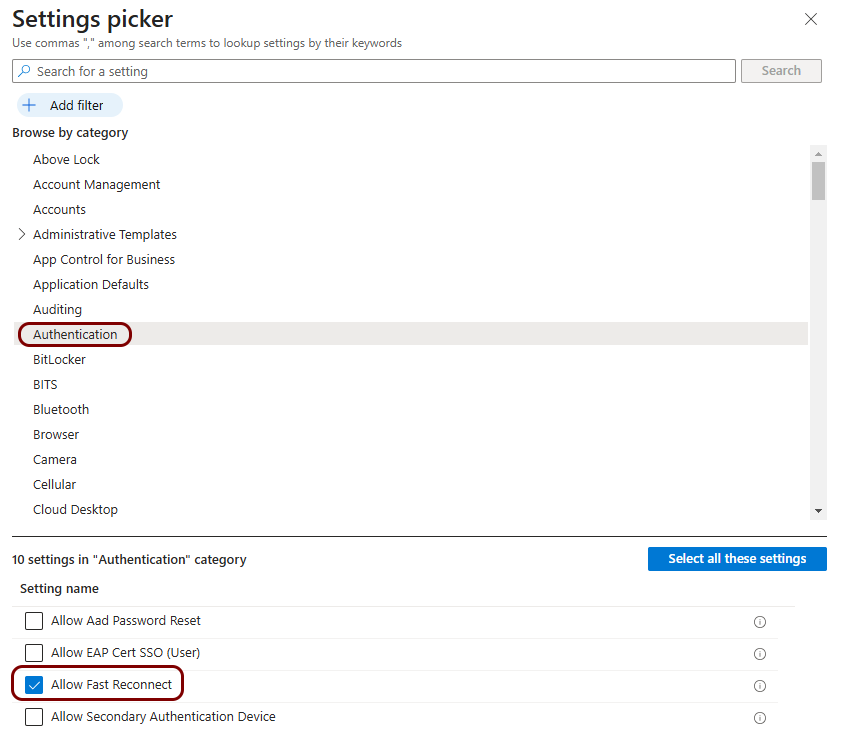847x734 pixels.
Task: Uncheck Allow Fast Reconnect setting
Action: pyautogui.click(x=34, y=685)
